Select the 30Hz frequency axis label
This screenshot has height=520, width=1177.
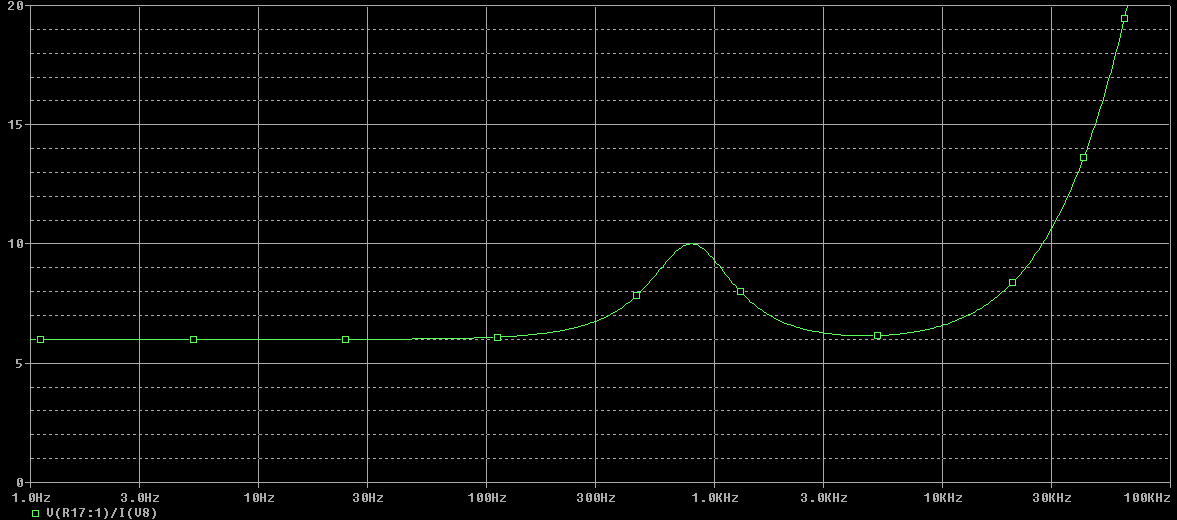[x=367, y=497]
